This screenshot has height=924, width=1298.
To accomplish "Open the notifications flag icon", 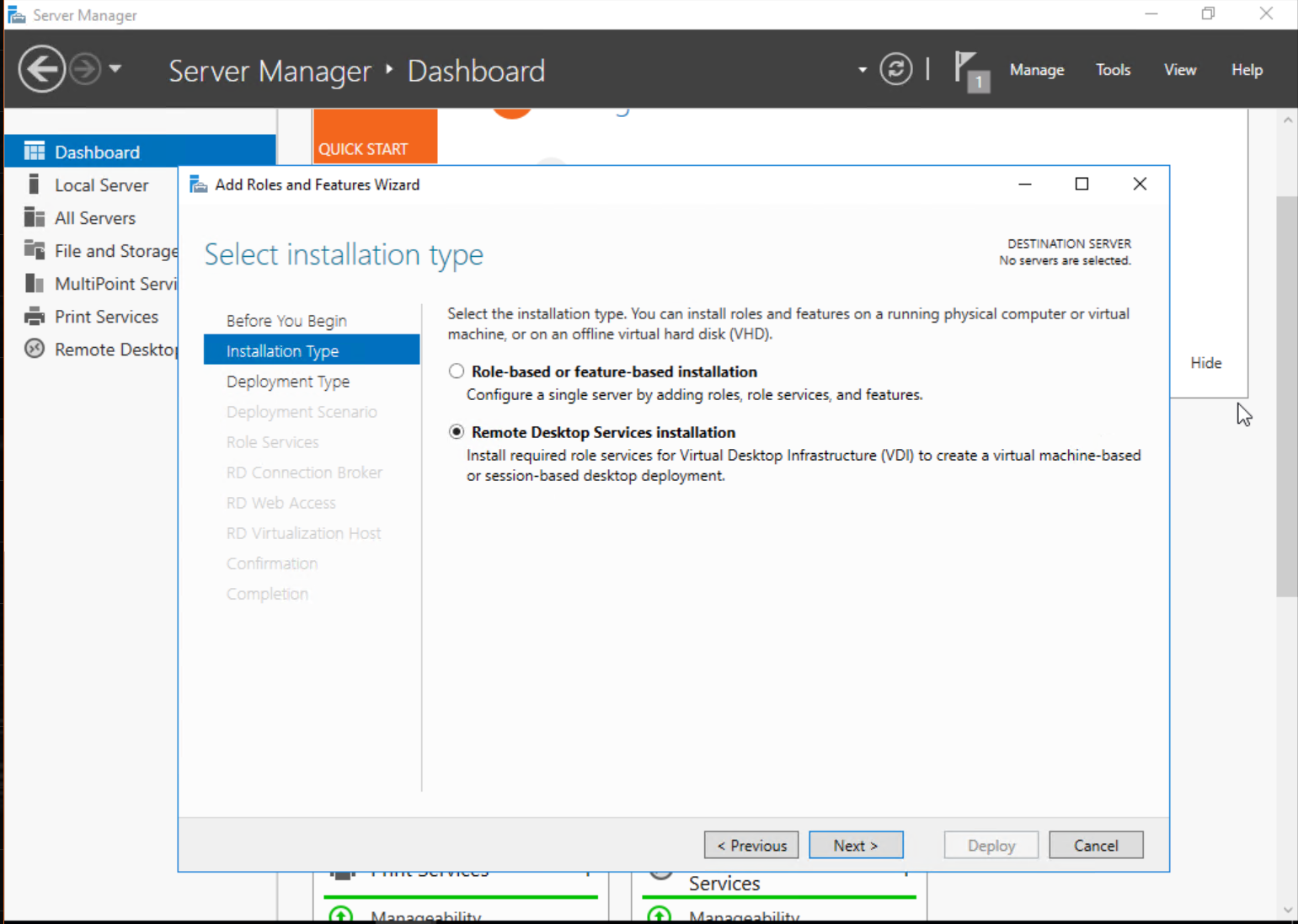I will click(x=970, y=71).
